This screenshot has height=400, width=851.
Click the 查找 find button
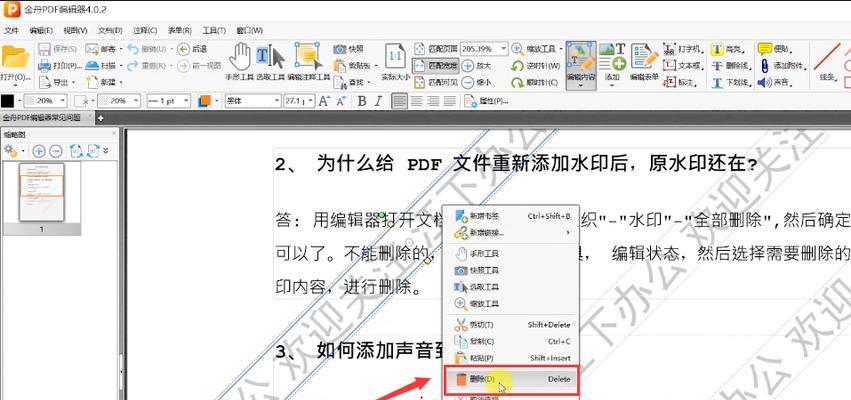(351, 82)
